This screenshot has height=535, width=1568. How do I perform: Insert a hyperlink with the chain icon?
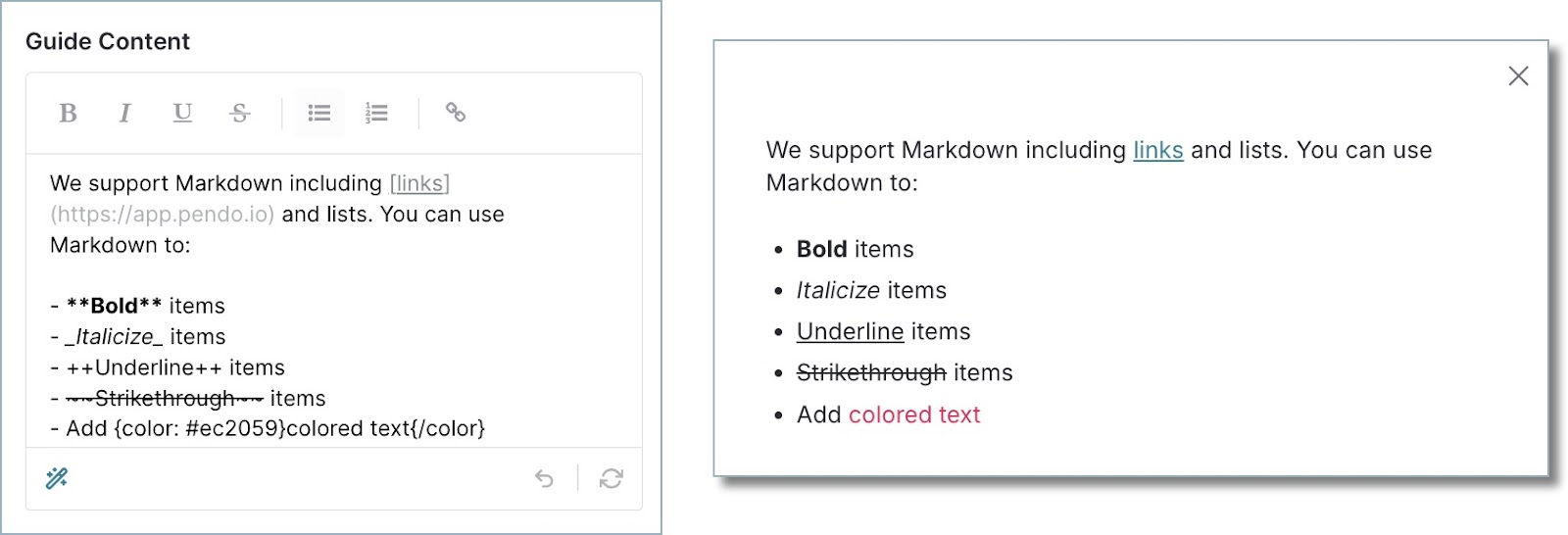coord(456,113)
